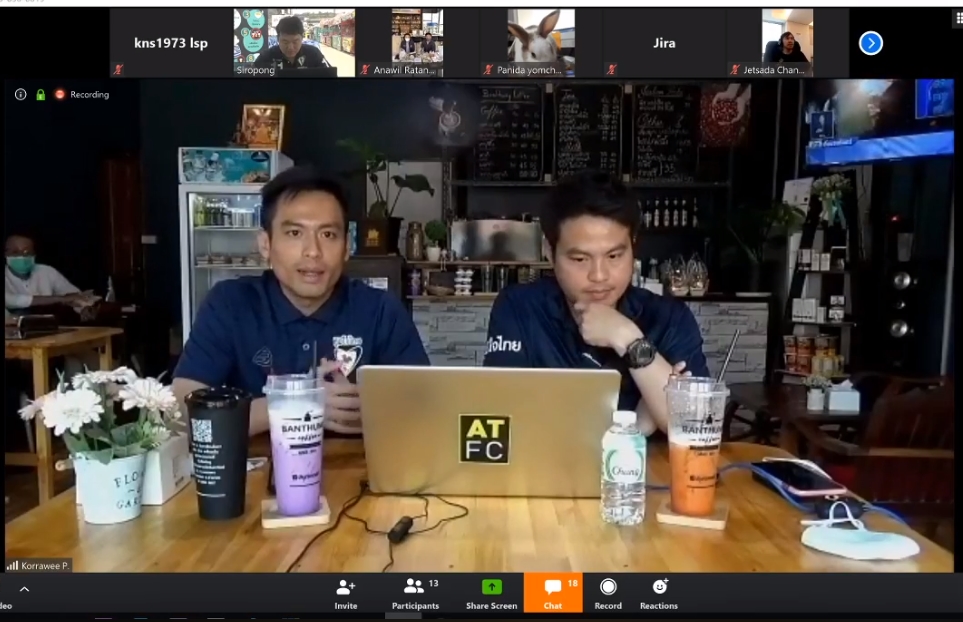Click the green Share Screen button

tap(491, 588)
